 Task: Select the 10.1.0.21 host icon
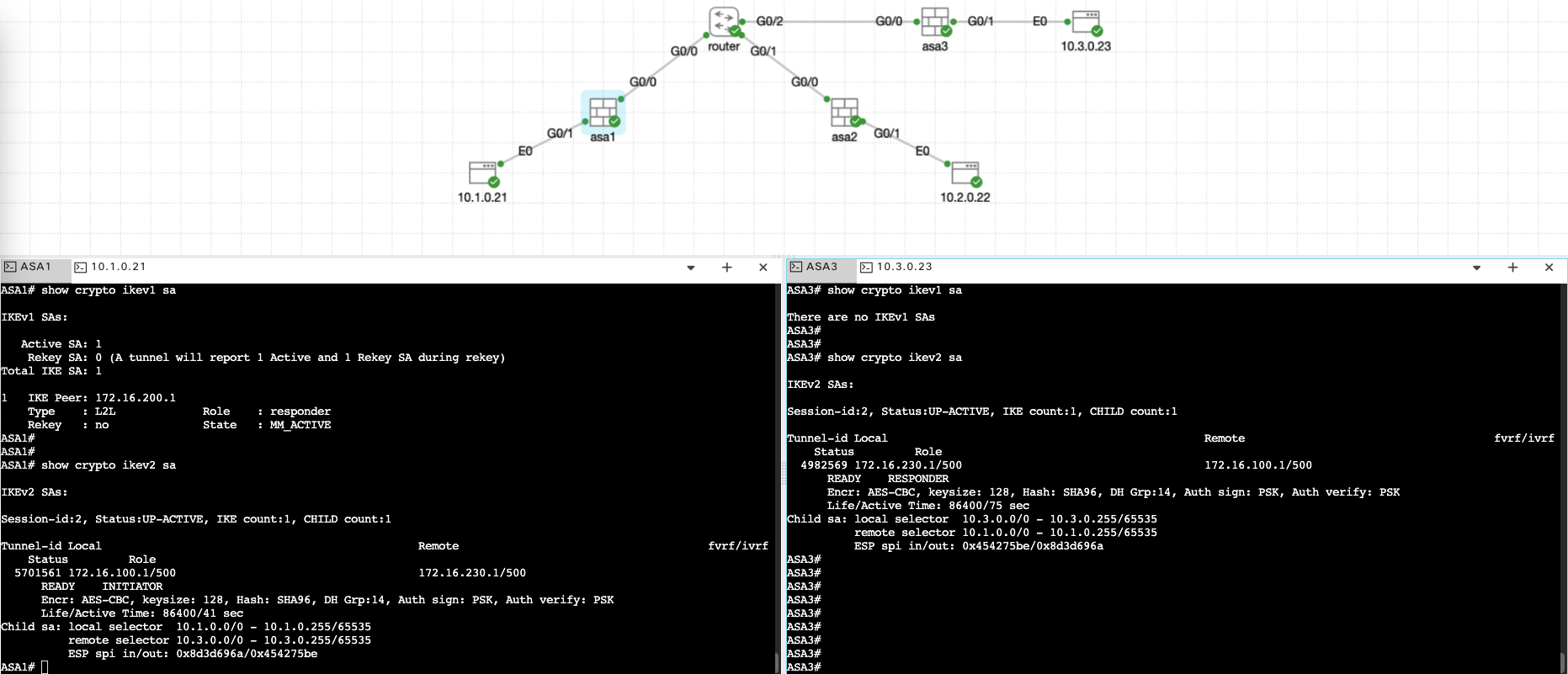pos(483,173)
